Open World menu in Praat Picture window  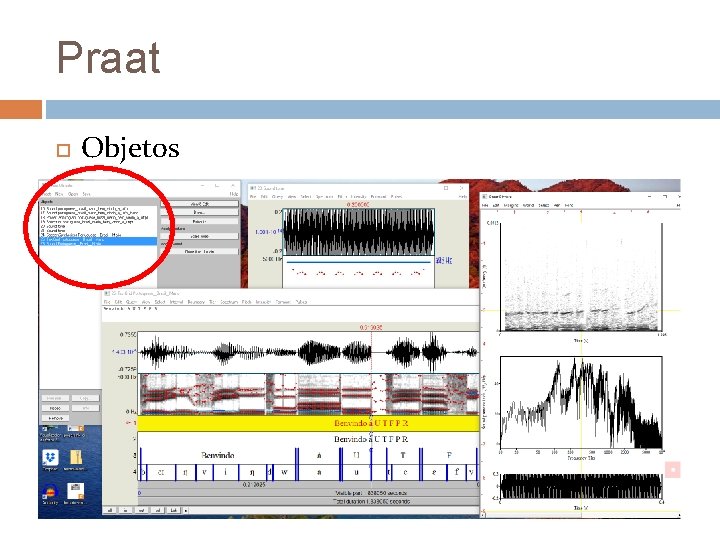pos(529,205)
